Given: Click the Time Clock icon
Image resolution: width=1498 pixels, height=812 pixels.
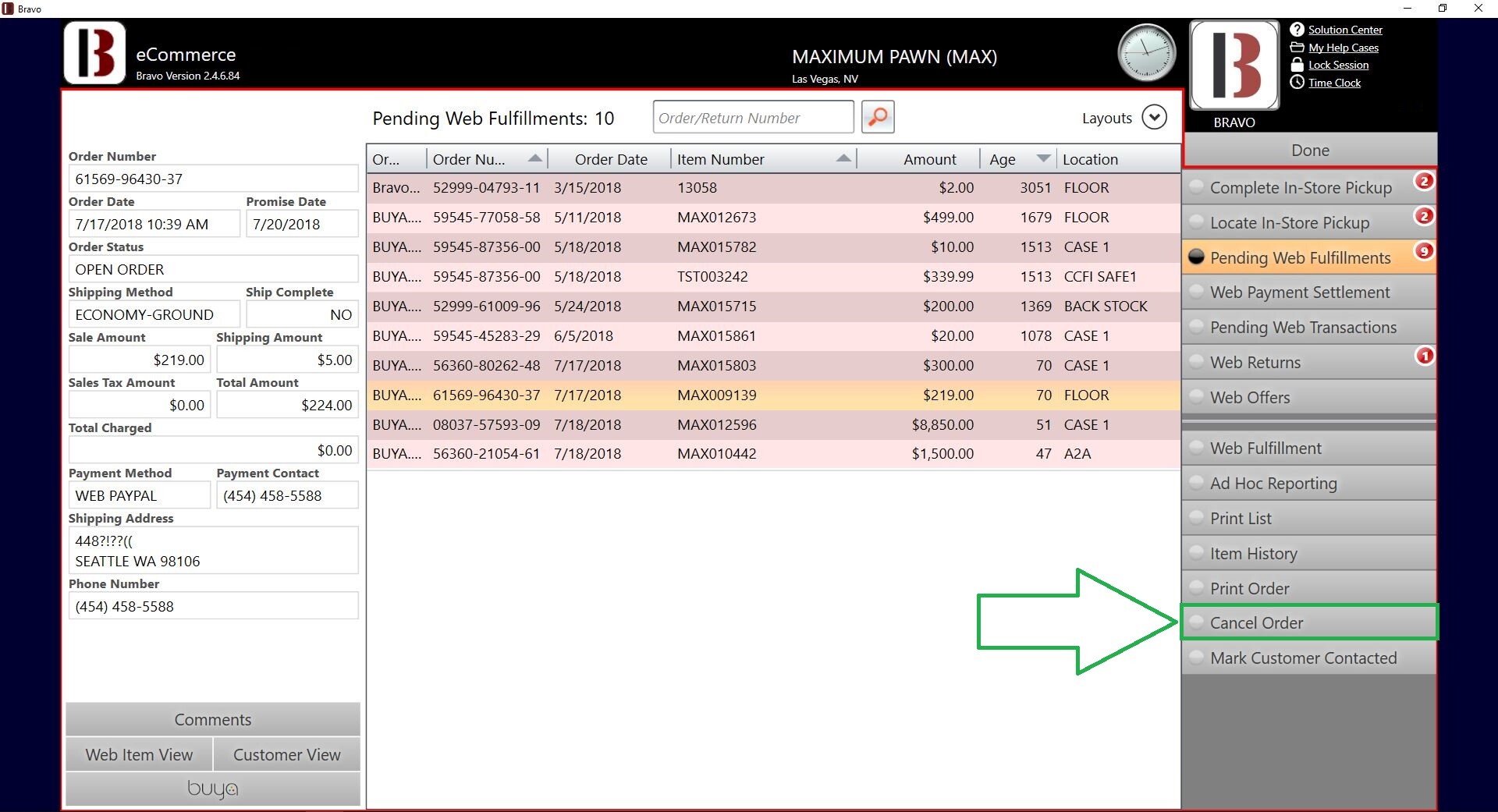Looking at the screenshot, I should click(1297, 83).
